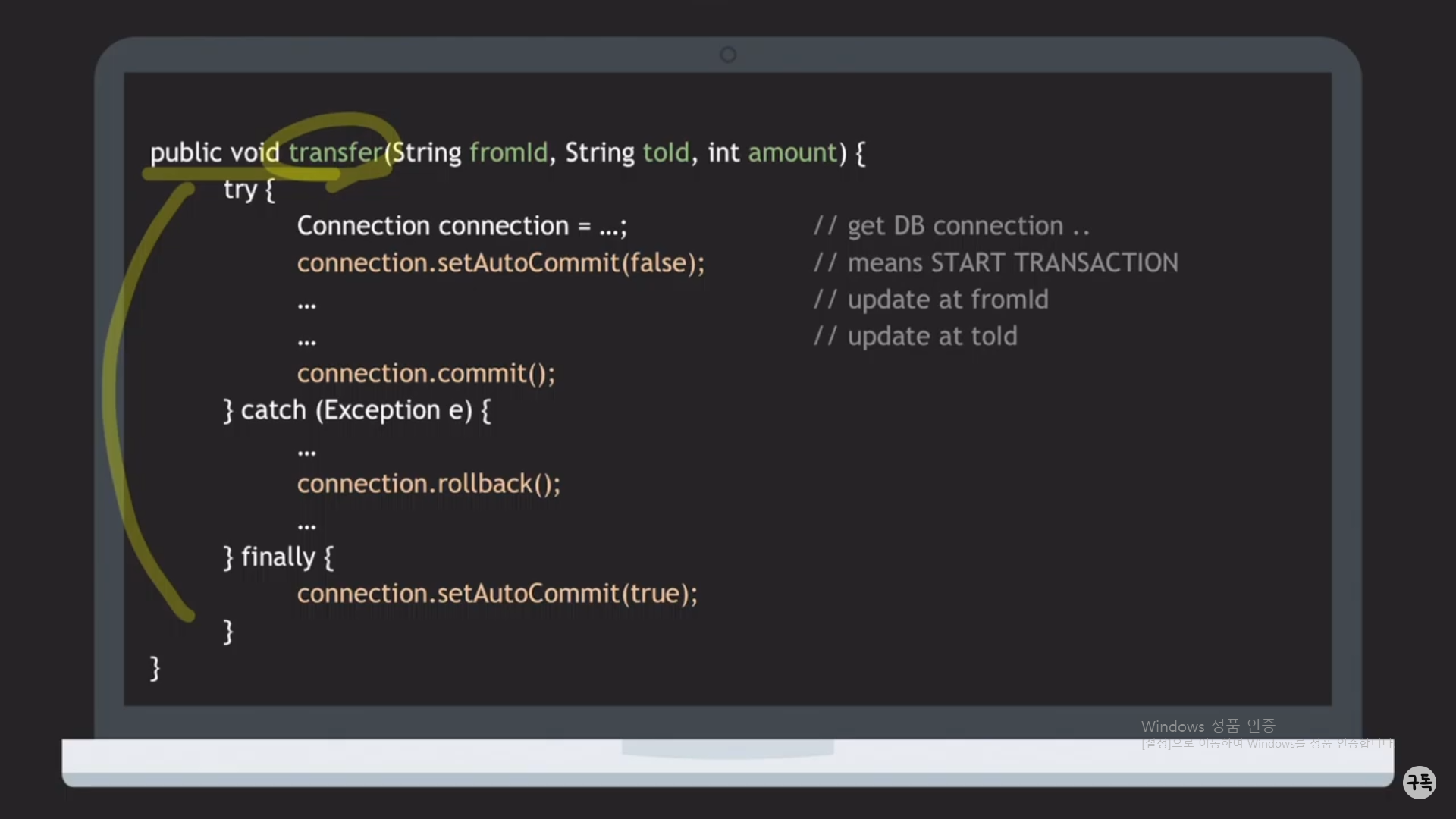Click the update at toId comment
The width and height of the screenshot is (1456, 819).
pyautogui.click(x=915, y=337)
